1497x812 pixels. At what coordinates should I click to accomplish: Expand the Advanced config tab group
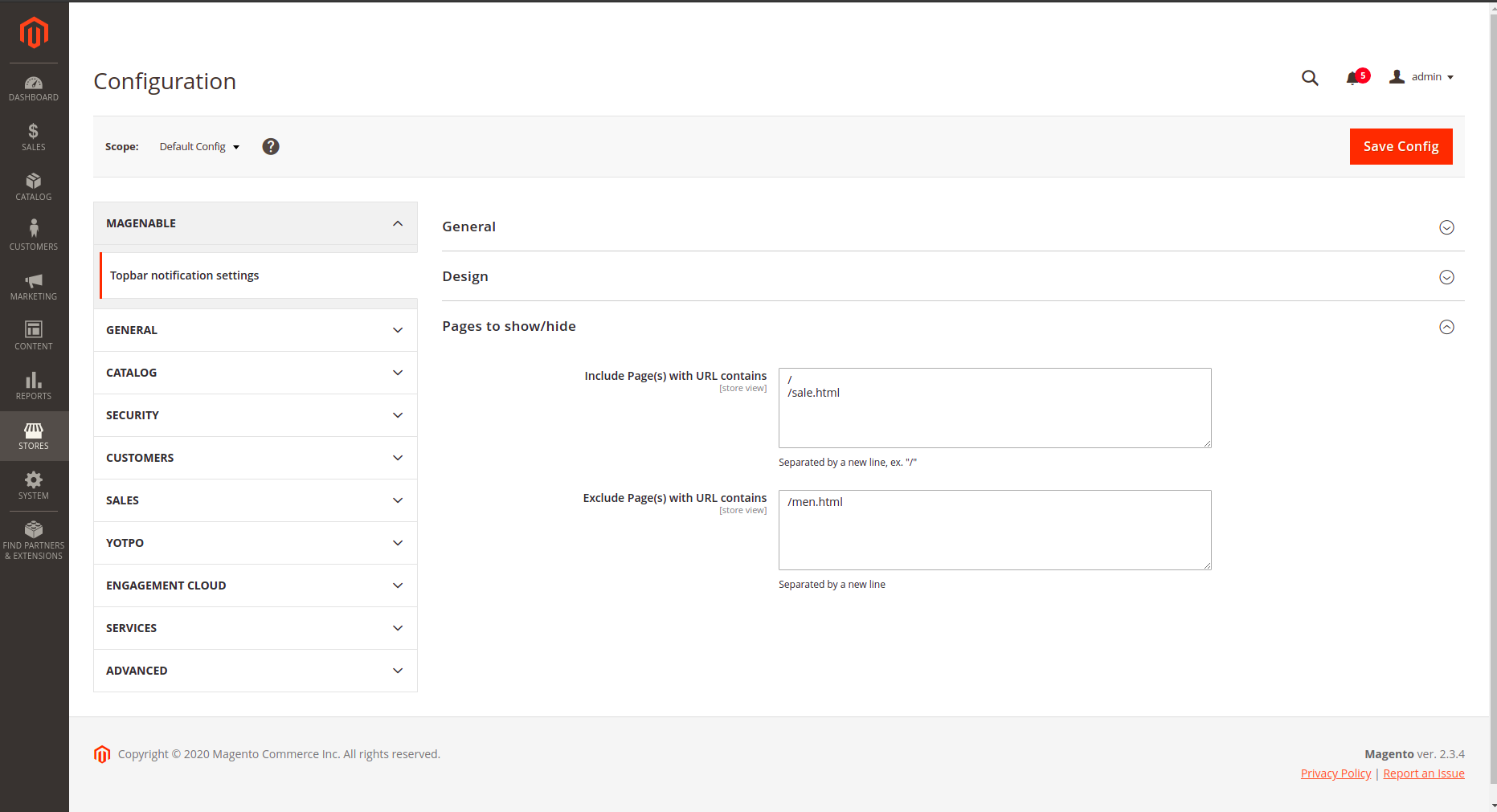click(x=256, y=671)
